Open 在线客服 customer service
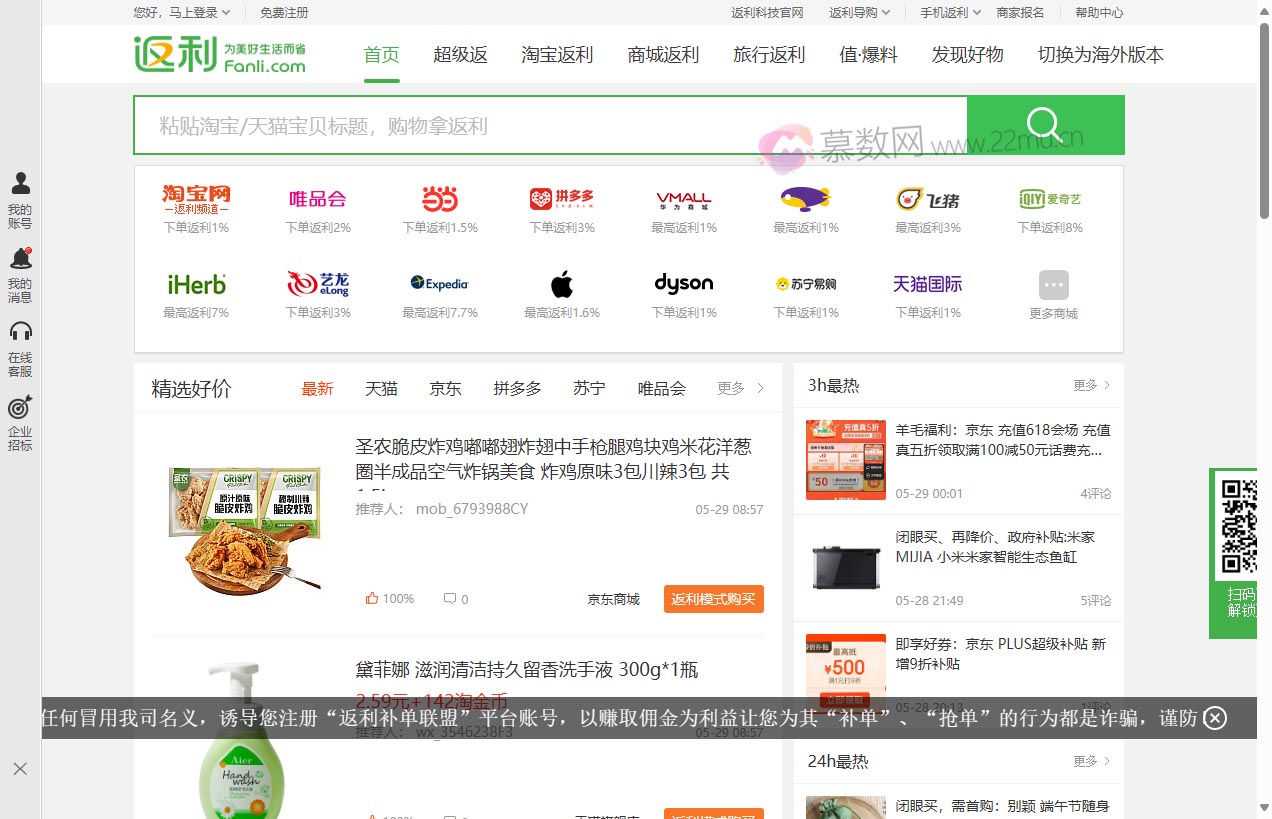 (x=20, y=345)
